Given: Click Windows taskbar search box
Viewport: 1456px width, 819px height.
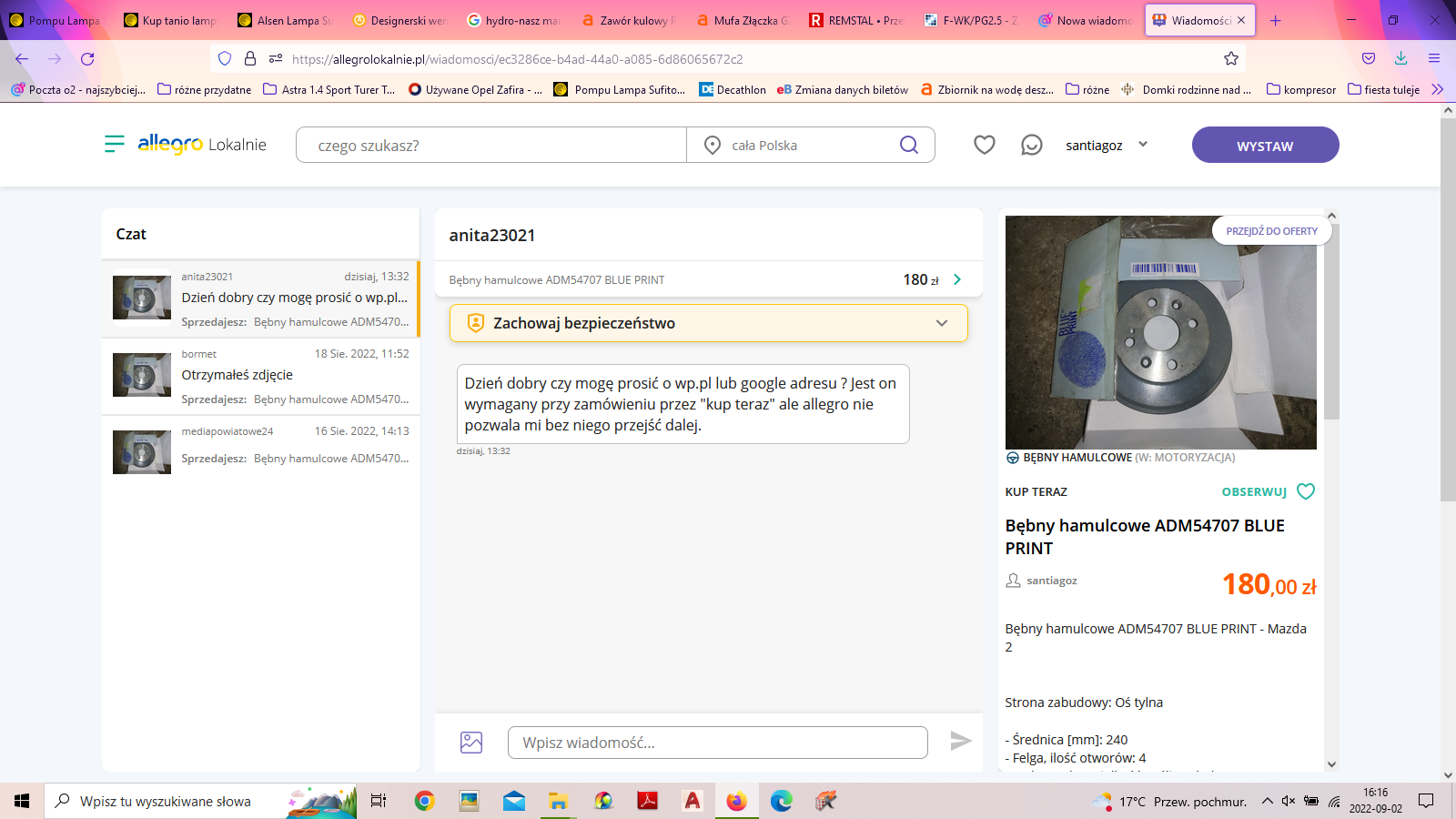Looking at the screenshot, I should point(200,801).
